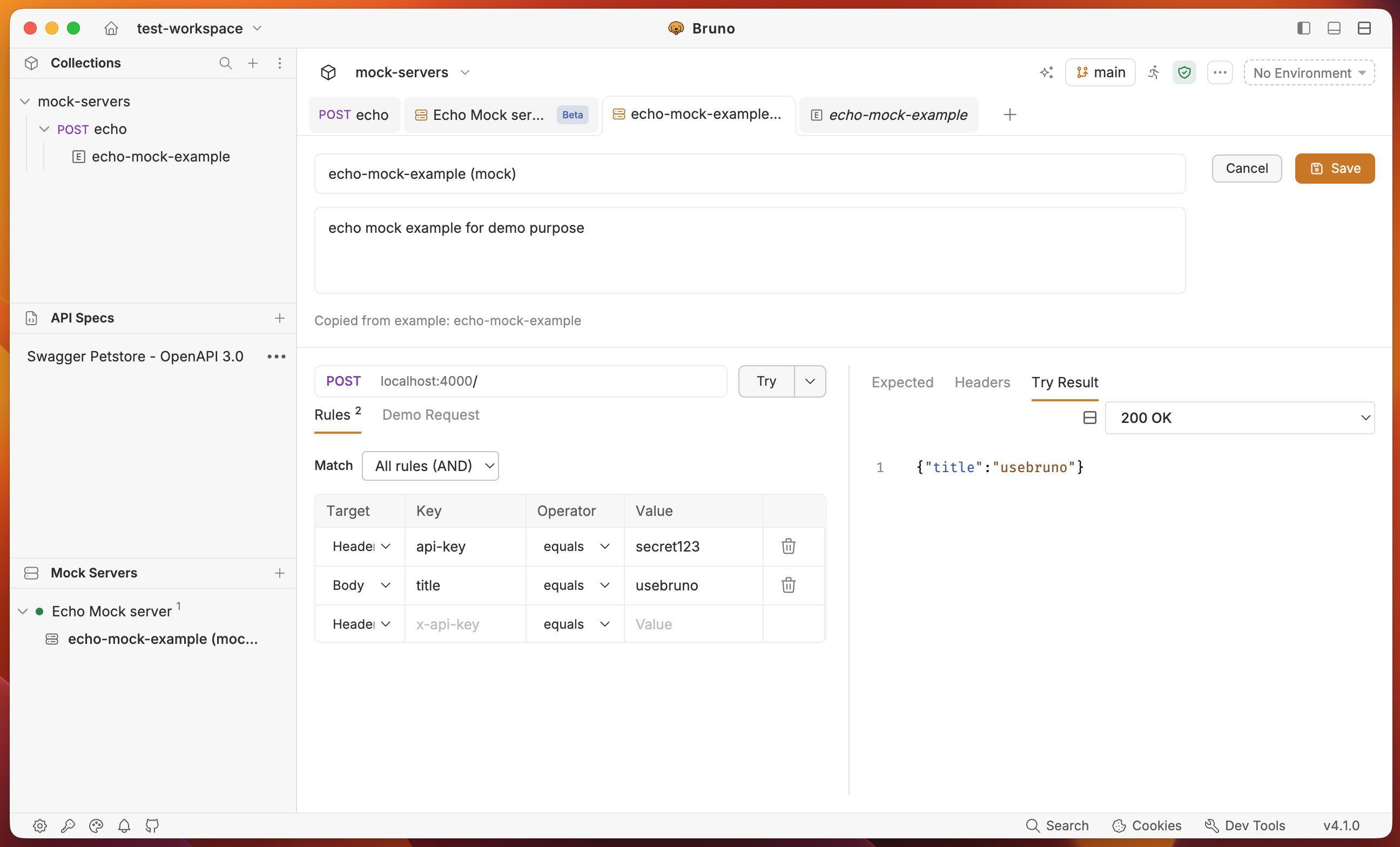Edit the description text area
The image size is (1400, 847).
(750, 251)
